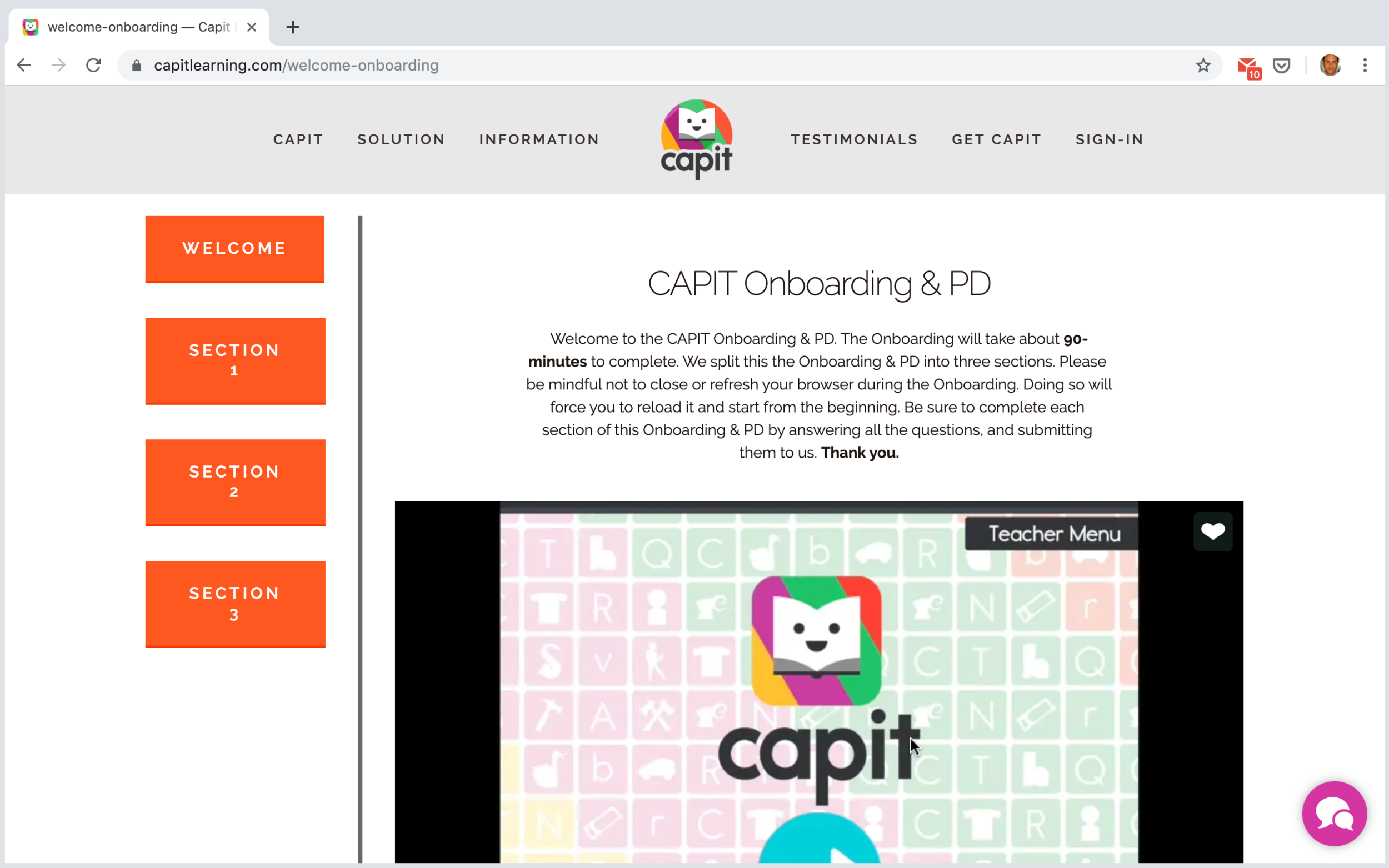Click the browser back arrow

pyautogui.click(x=23, y=66)
